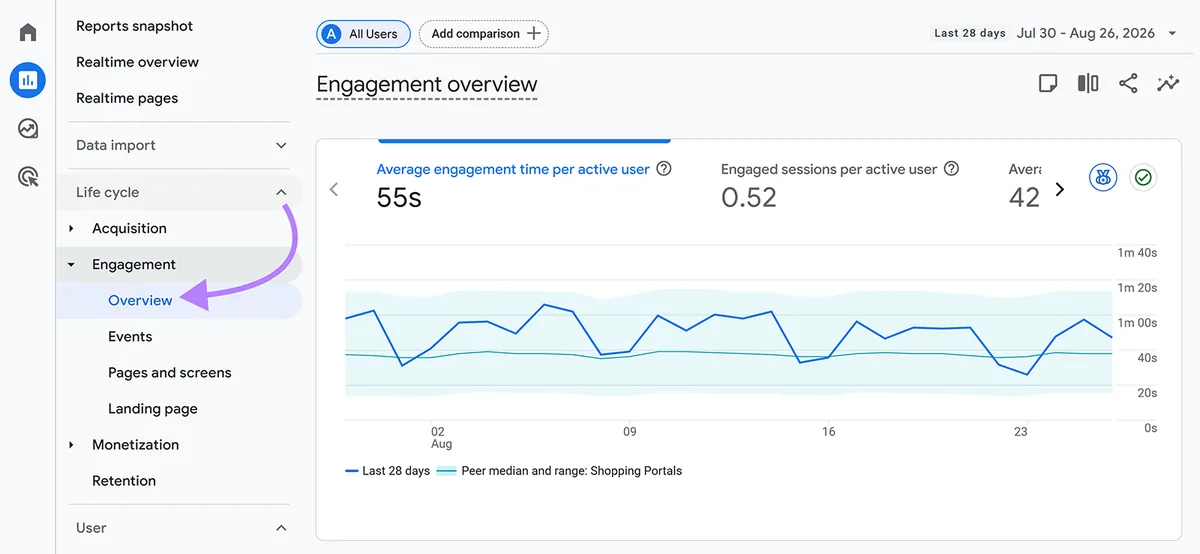Screen dimensions: 1200x554
Task: Open Pages and screens report
Action: tap(170, 372)
